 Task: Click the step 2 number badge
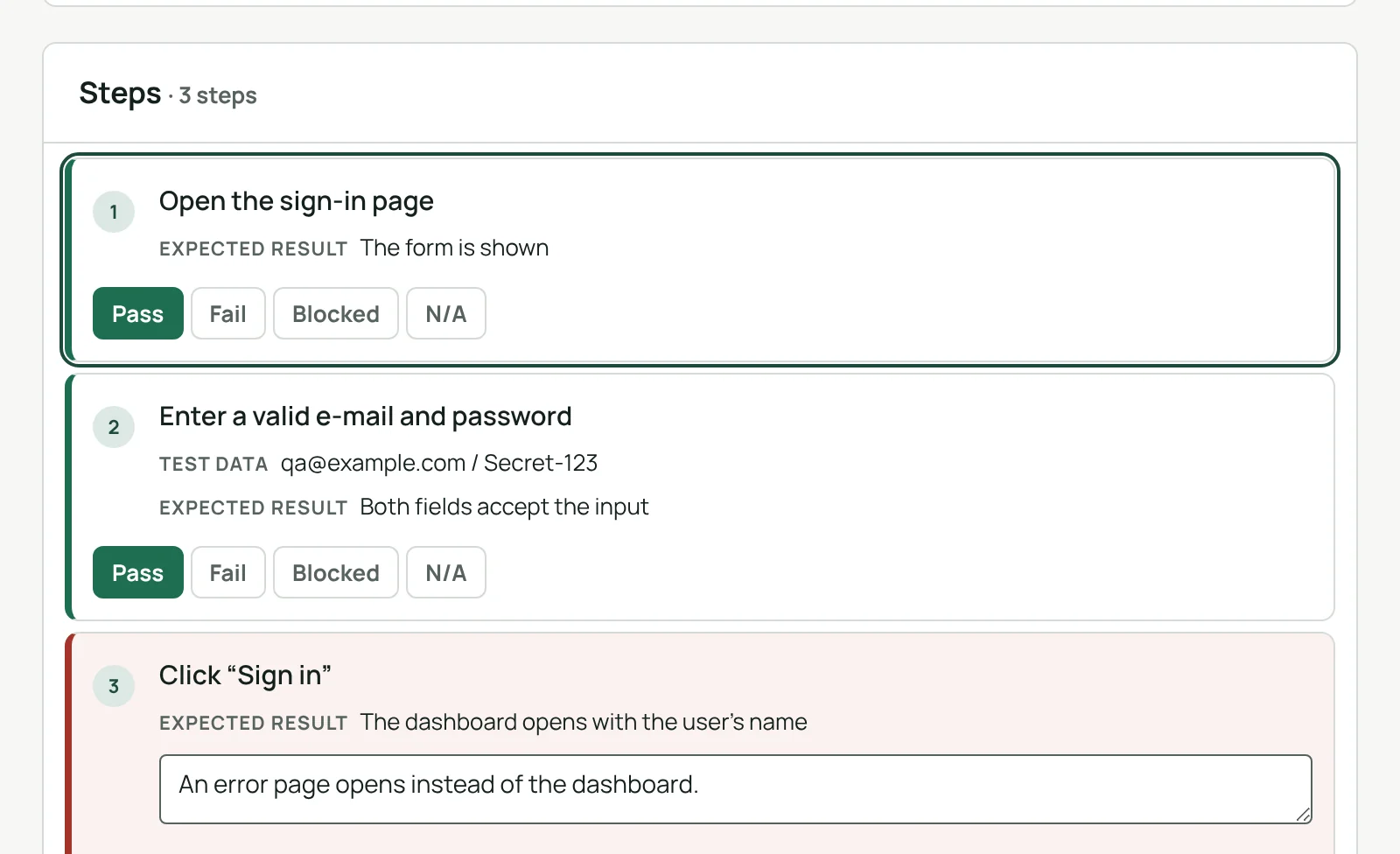pos(114,427)
